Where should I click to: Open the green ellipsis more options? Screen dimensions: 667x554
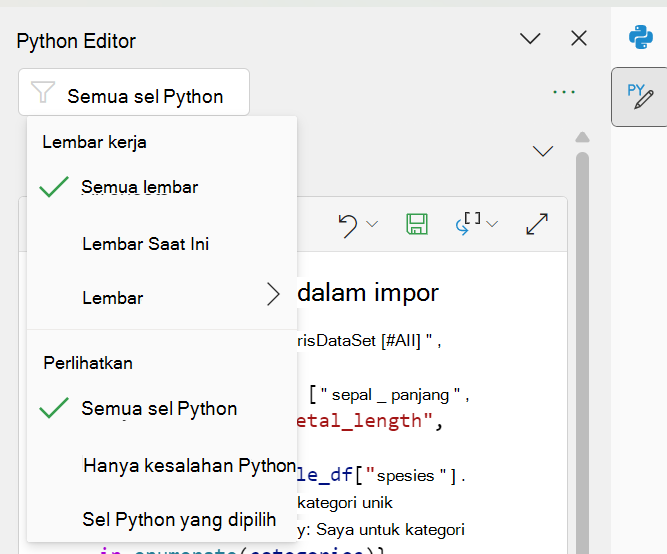[x=564, y=92]
